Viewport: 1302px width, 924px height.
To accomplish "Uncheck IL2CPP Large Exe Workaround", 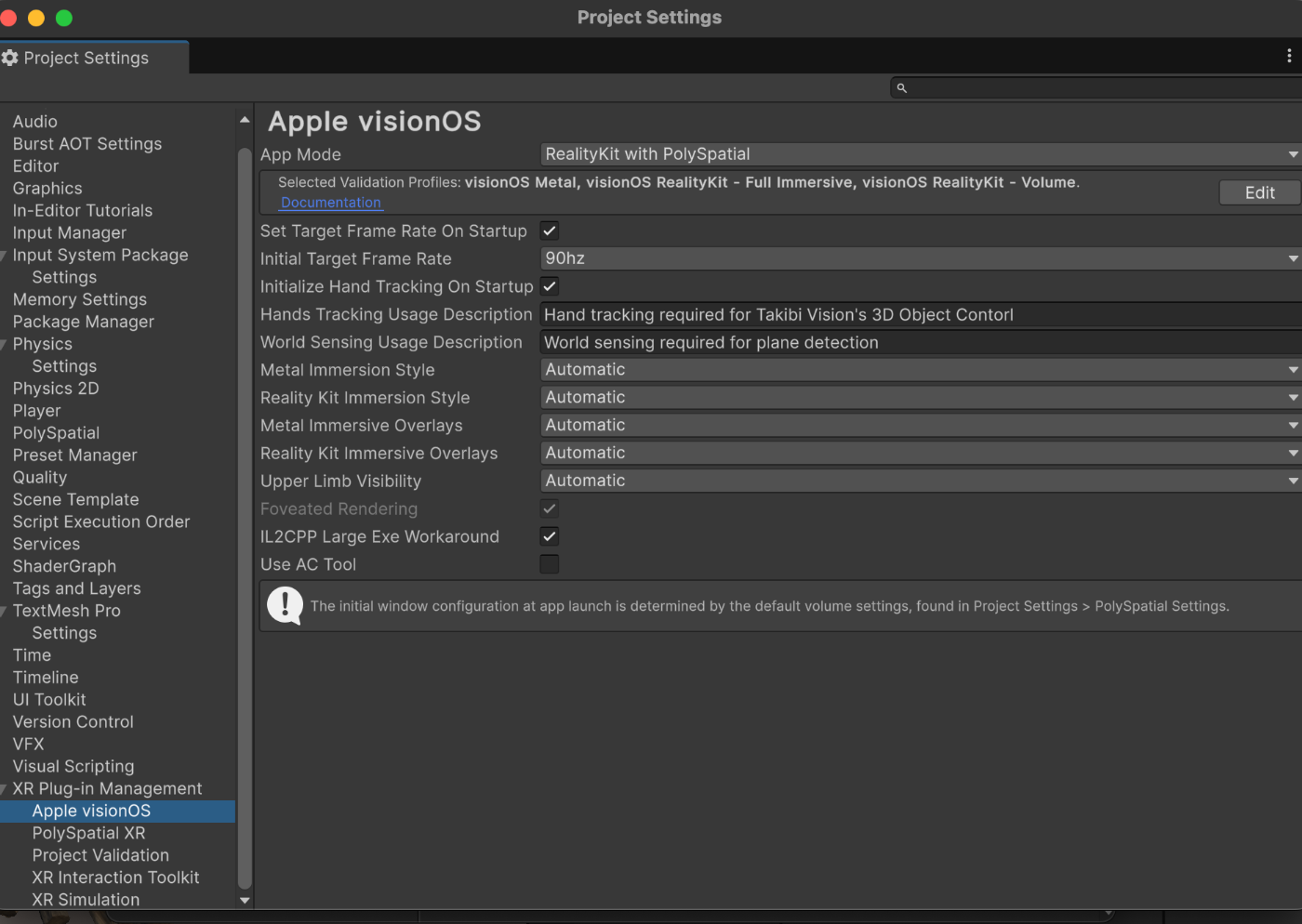I will (x=550, y=536).
